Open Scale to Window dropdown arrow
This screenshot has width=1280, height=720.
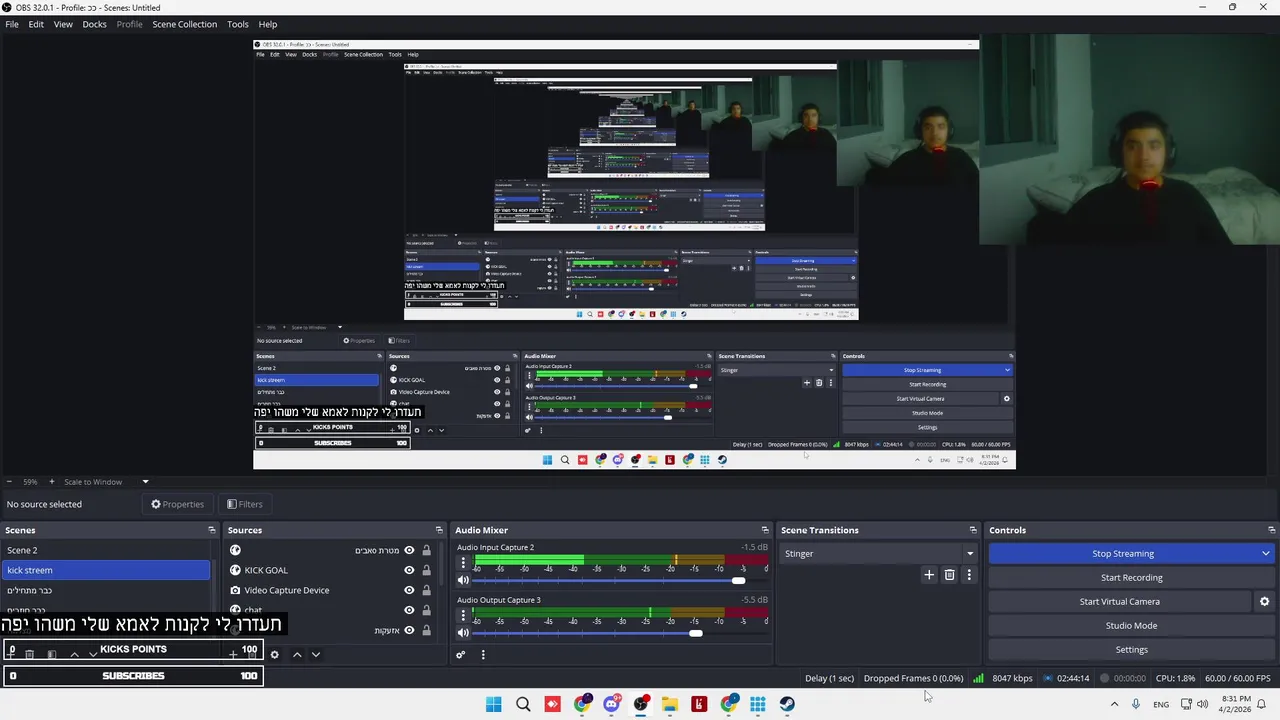pos(145,482)
